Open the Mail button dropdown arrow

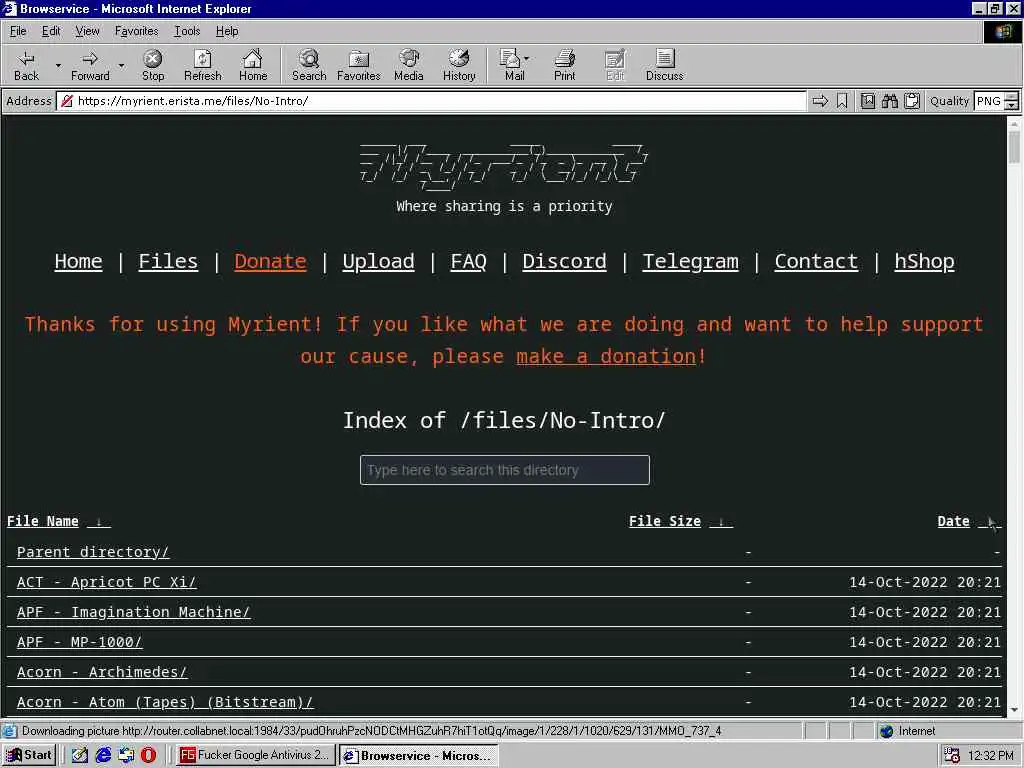click(x=526, y=58)
